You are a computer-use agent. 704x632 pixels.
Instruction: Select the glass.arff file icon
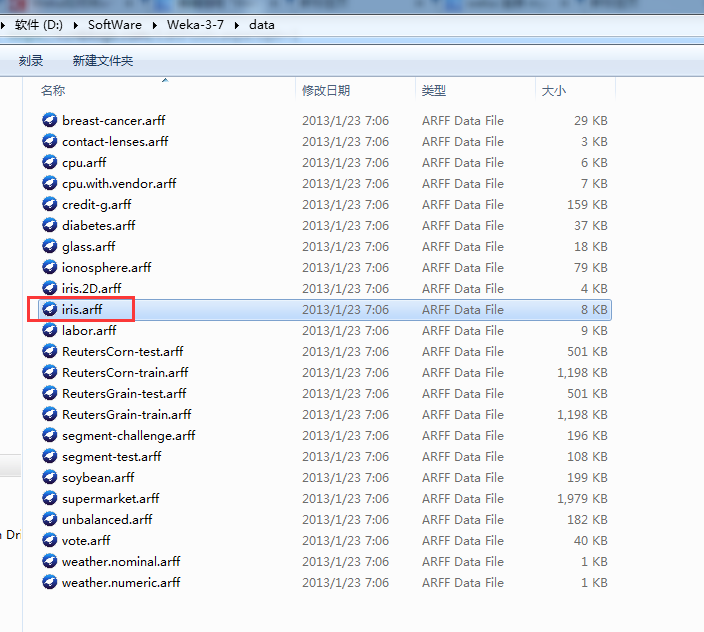[49, 246]
